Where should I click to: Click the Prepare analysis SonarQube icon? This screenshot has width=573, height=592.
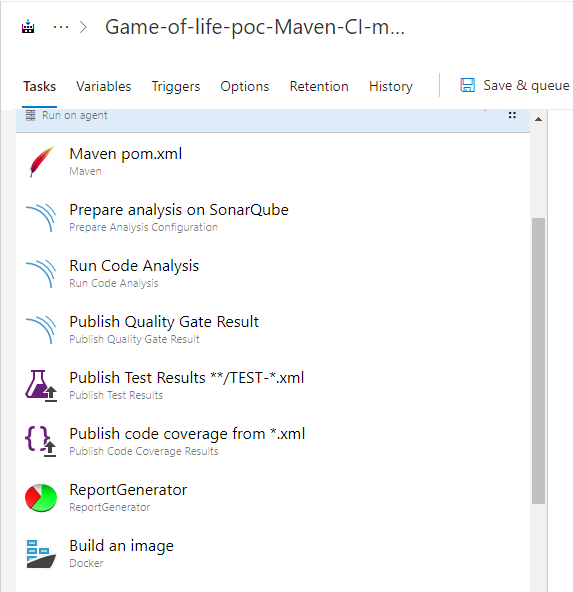pos(41,218)
